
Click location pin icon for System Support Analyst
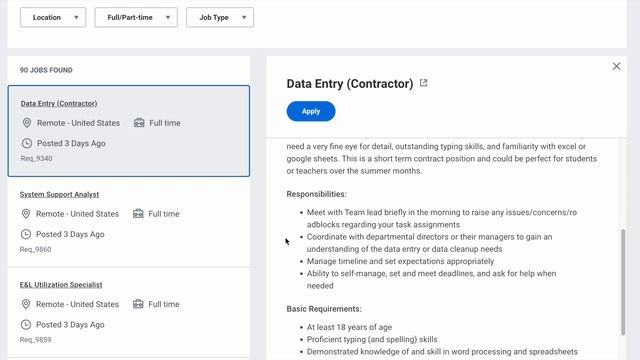click(x=26, y=214)
